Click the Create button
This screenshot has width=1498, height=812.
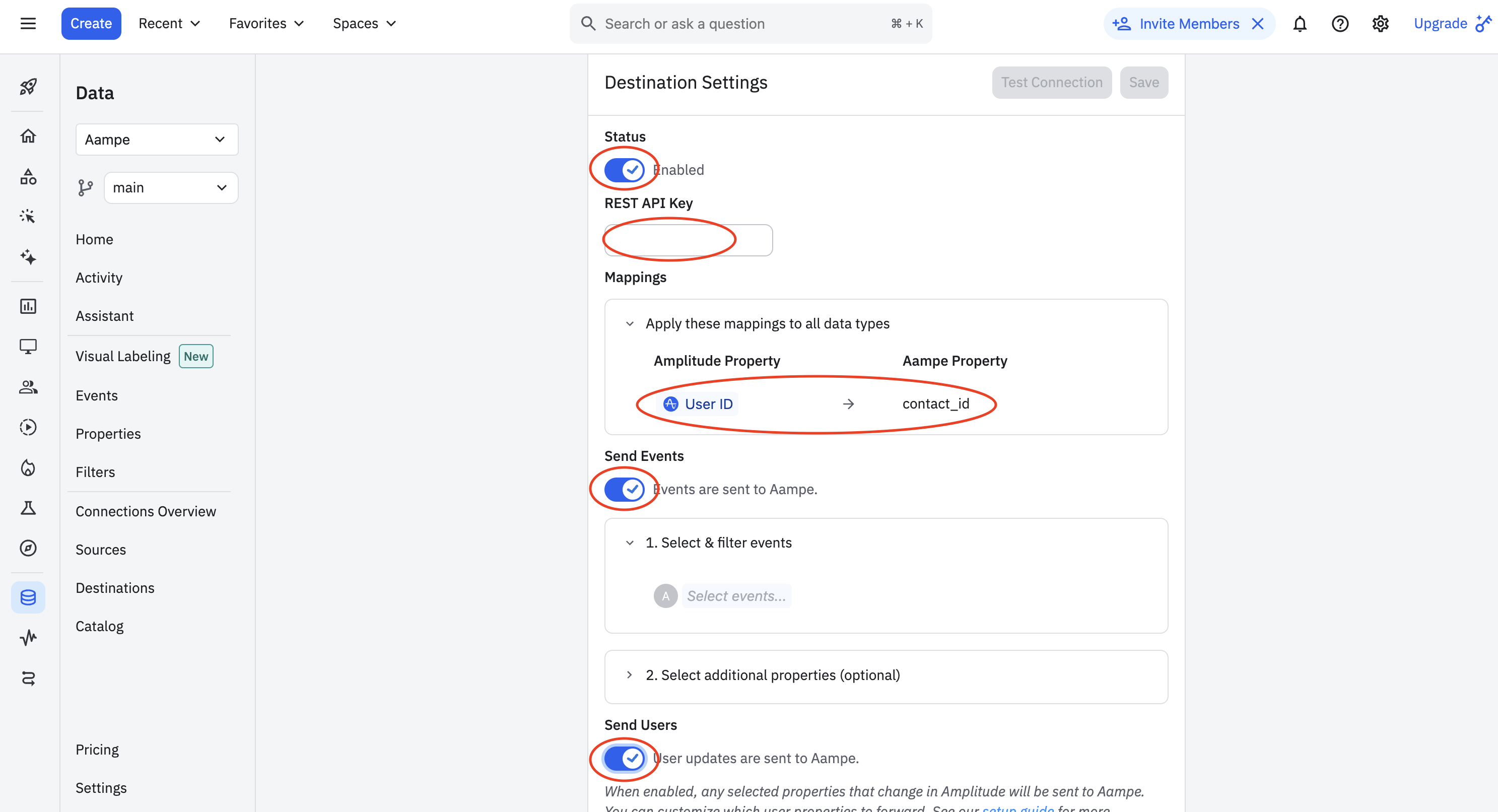[91, 24]
